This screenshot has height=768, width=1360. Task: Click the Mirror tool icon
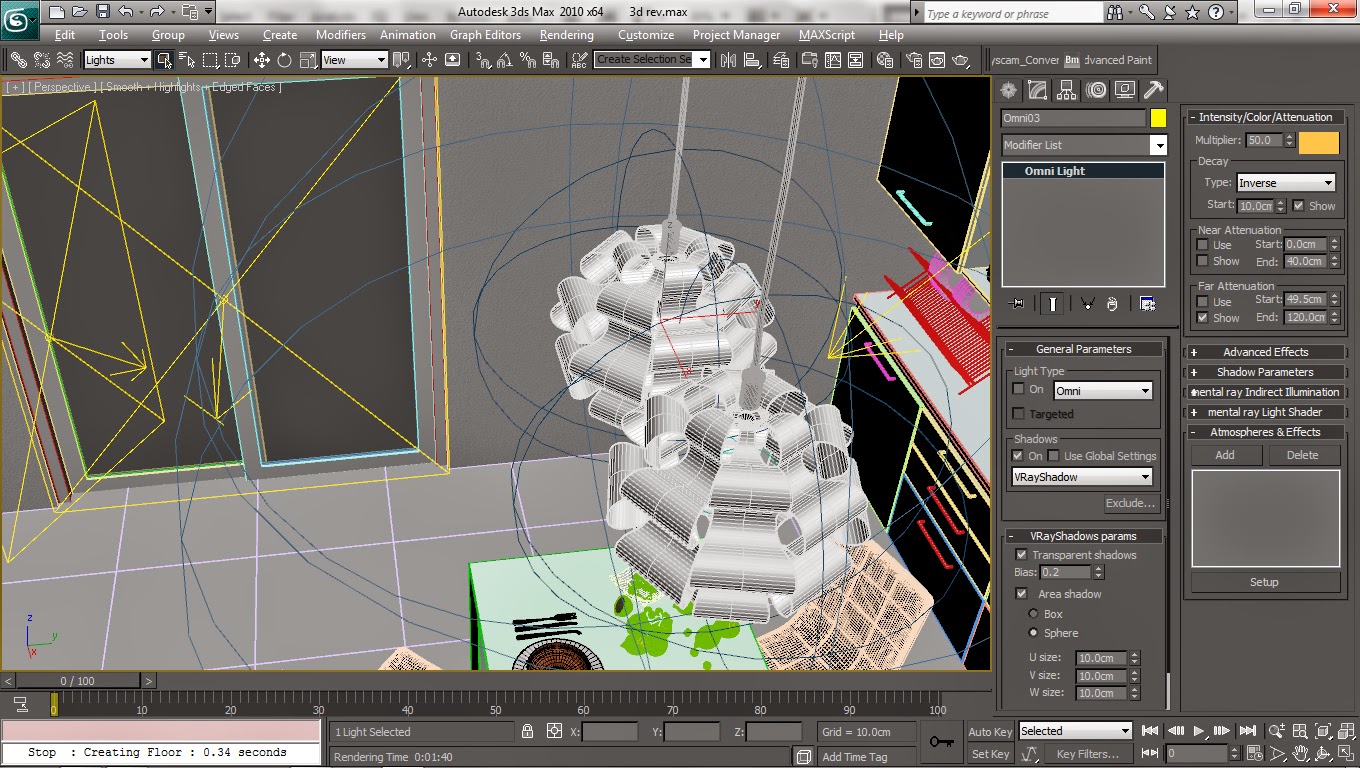click(x=727, y=60)
